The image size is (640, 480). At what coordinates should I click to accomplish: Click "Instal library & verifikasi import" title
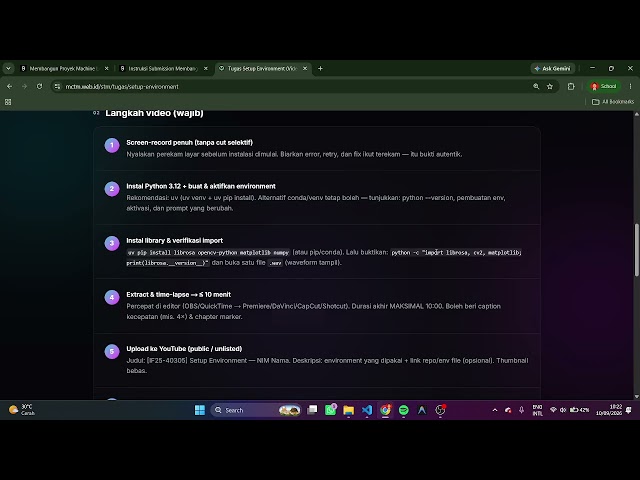[174, 240]
